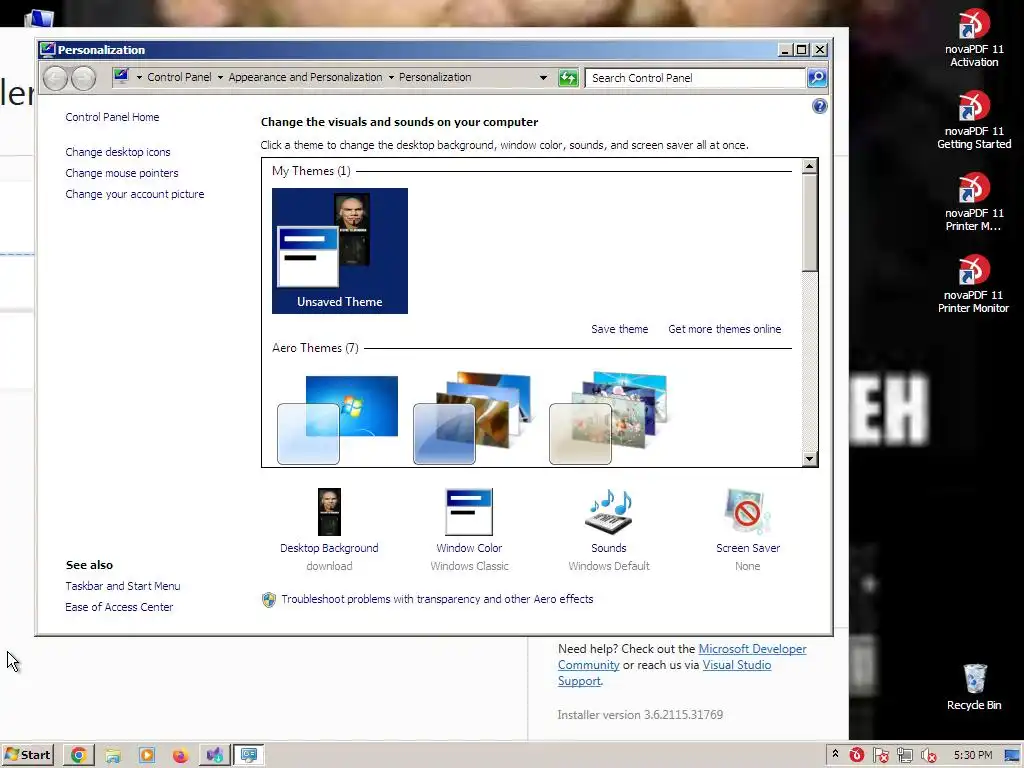Open novaPDF 11 Getting Started shortcut
This screenshot has width=1024, height=768.
974,121
